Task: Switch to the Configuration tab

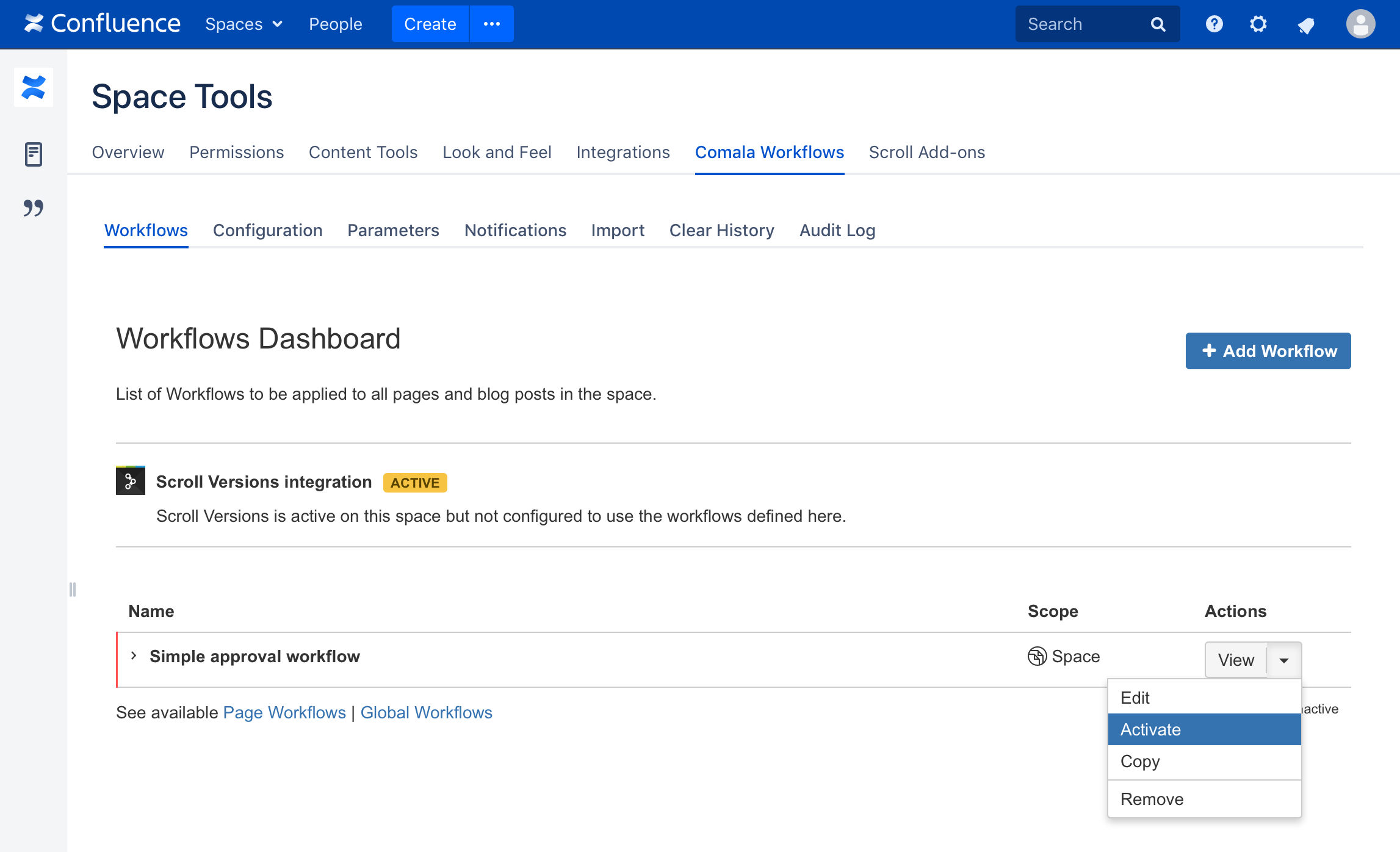Action: [267, 230]
